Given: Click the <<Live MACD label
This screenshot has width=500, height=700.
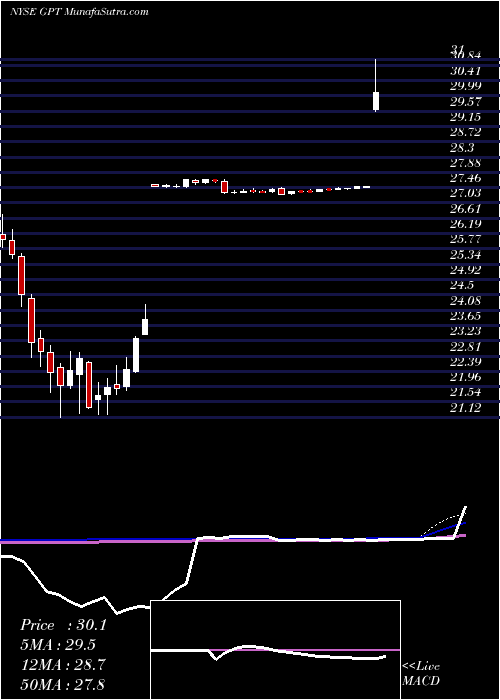Looking at the screenshot, I should [421, 674].
